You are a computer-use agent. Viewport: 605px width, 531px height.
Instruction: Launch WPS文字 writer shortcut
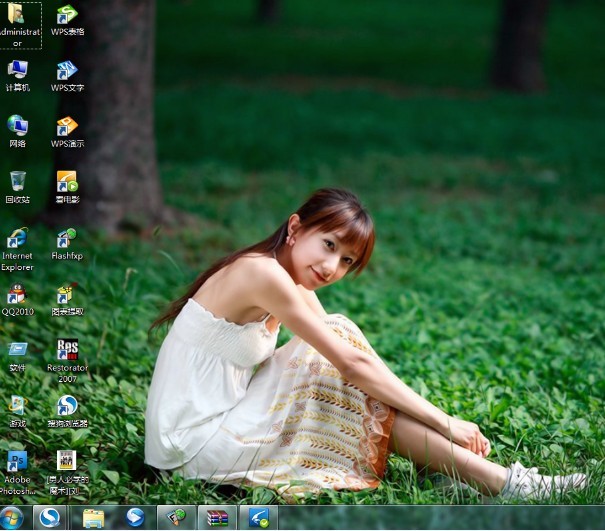pos(67,70)
